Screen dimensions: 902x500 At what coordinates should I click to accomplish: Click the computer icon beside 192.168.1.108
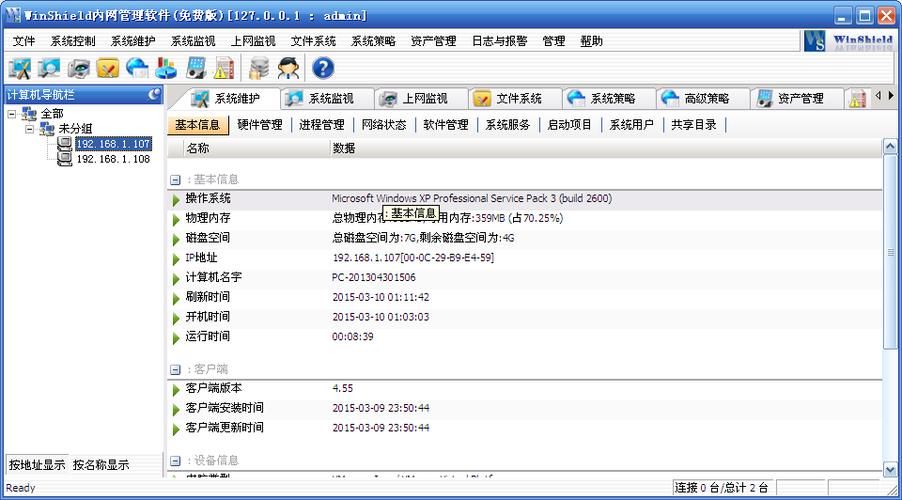(65, 159)
